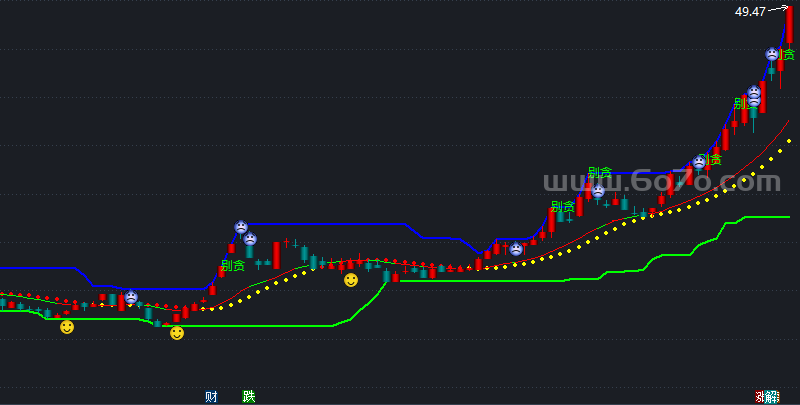Screen dimensions: 800x405
Task: Click the 别贪 label directly above the watermark
Action: pyautogui.click(x=599, y=172)
